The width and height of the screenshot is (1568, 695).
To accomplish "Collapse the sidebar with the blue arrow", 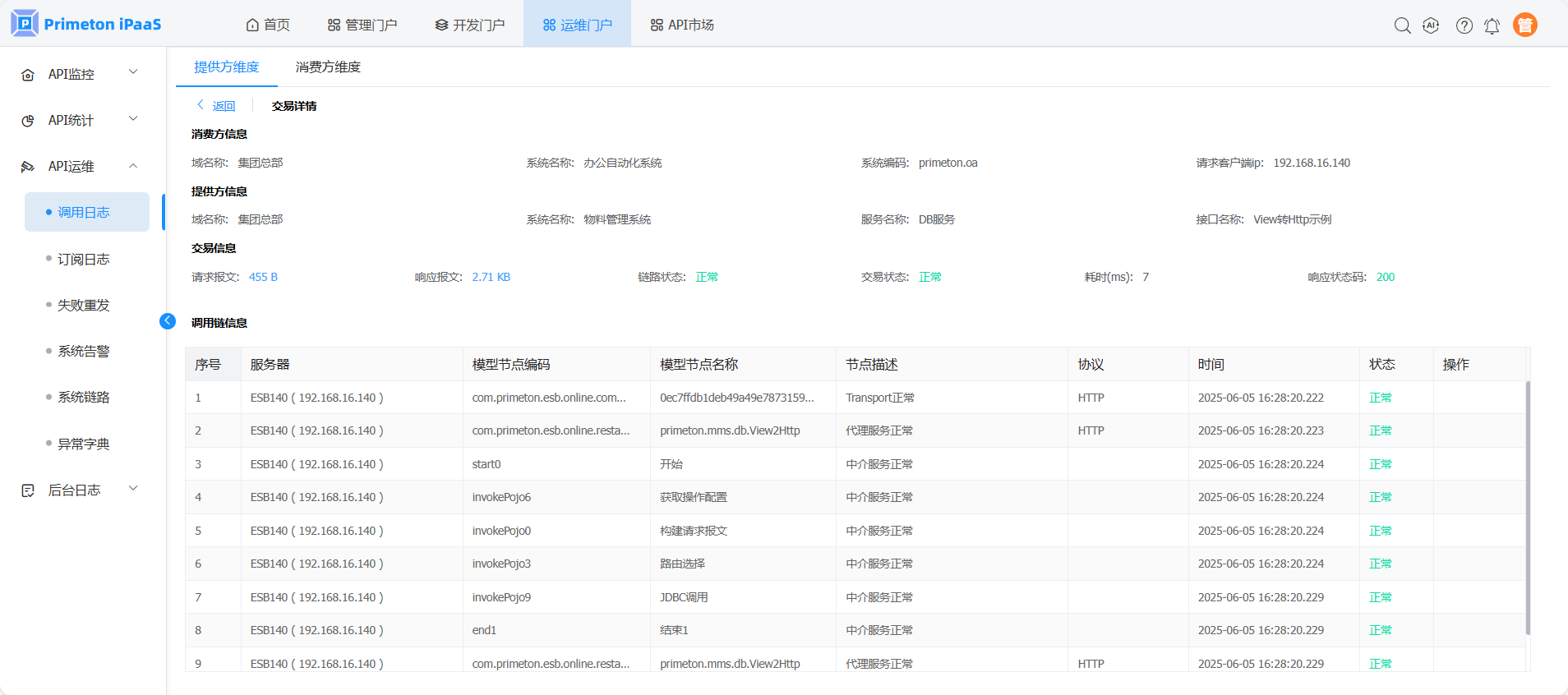I will click(x=168, y=321).
